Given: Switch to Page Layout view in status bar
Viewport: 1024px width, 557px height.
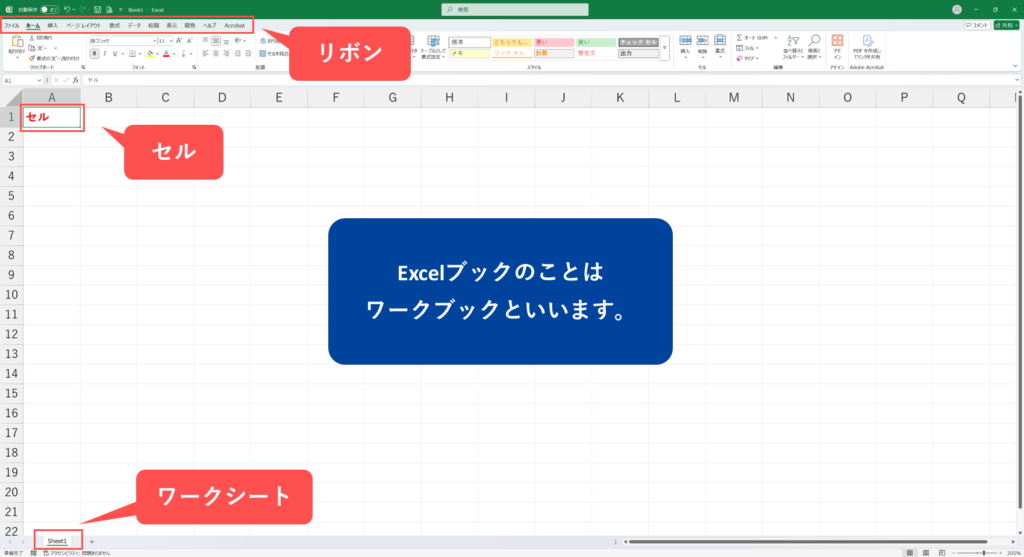Looking at the screenshot, I should click(x=925, y=552).
